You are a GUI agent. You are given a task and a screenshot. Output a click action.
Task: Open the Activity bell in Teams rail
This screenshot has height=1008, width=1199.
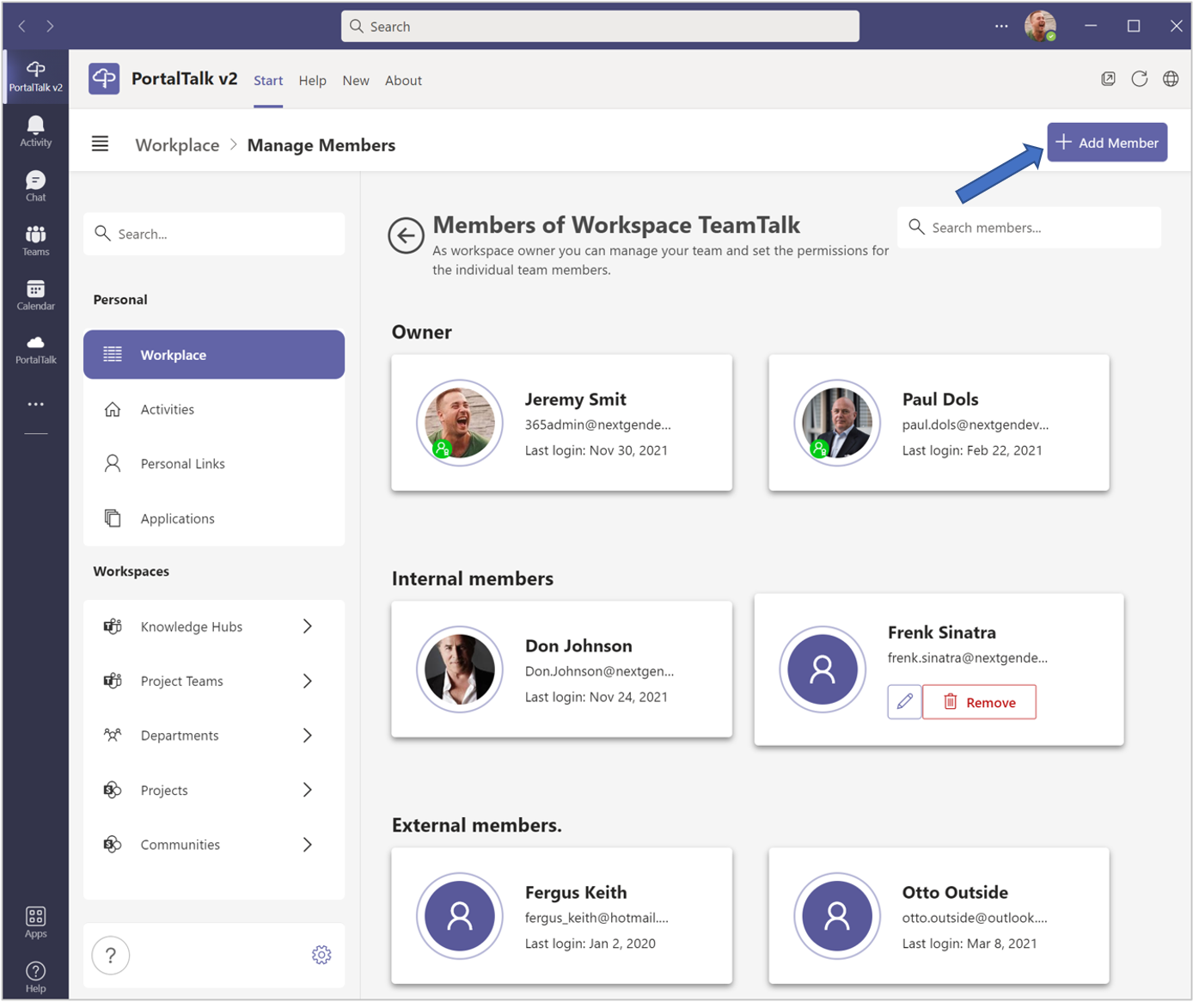35,131
